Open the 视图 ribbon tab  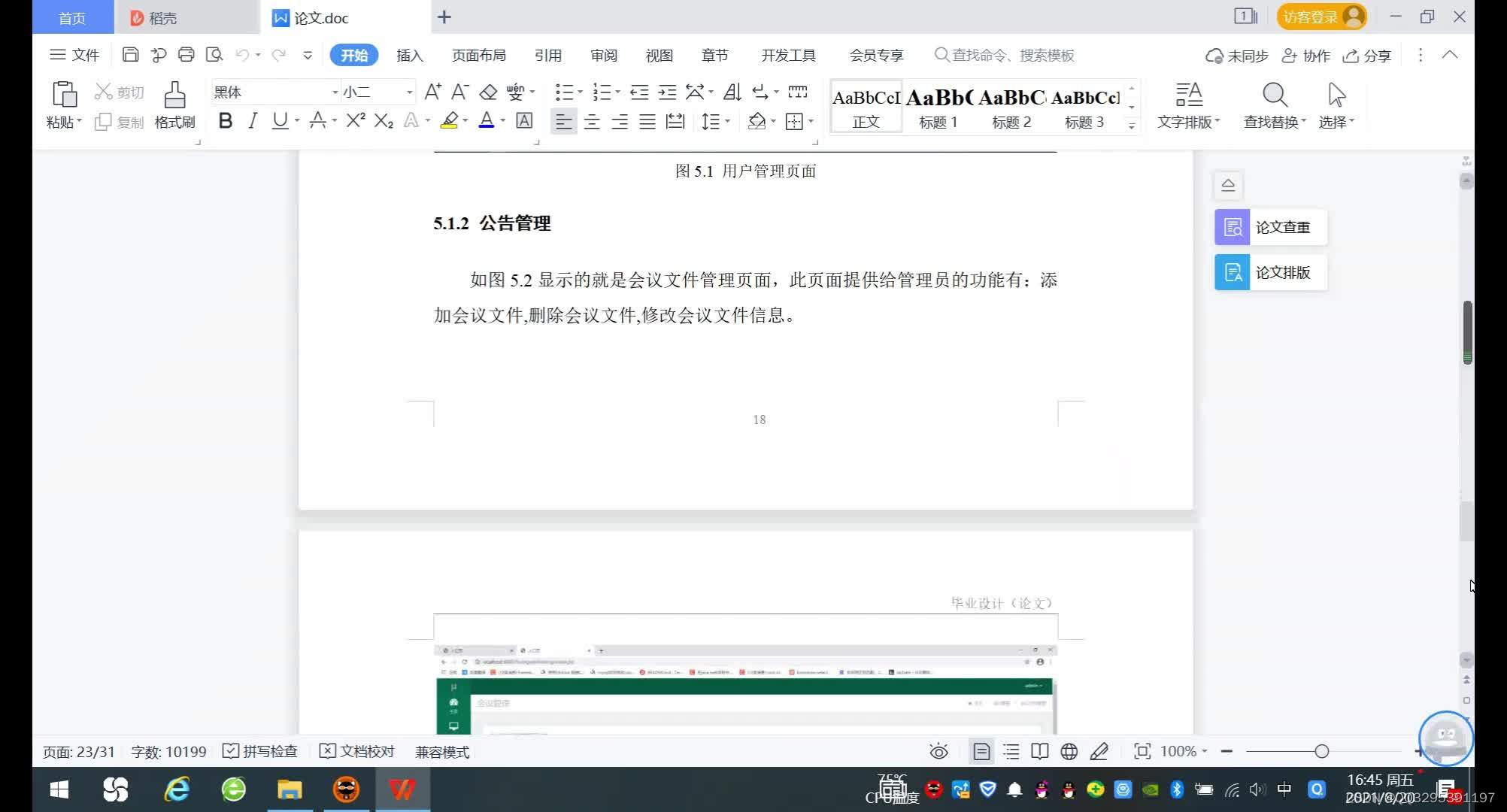(x=659, y=56)
